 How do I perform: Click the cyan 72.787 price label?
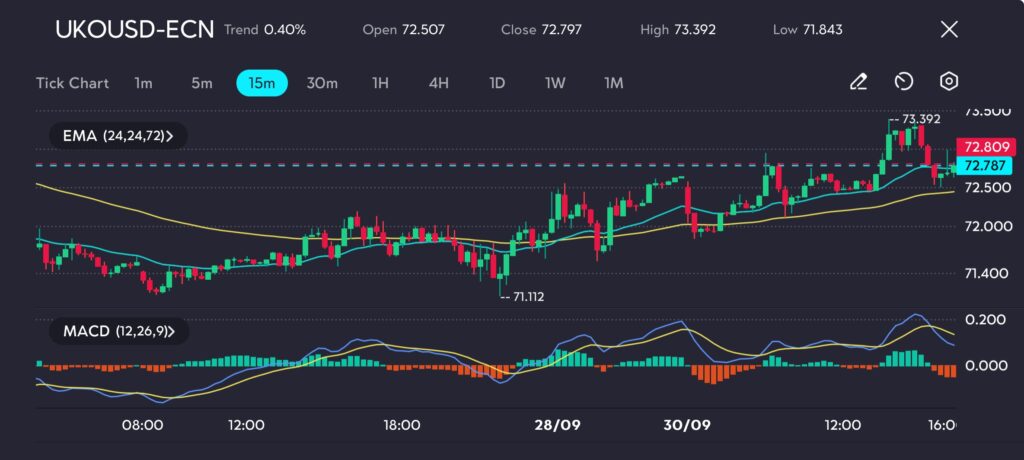click(x=984, y=165)
